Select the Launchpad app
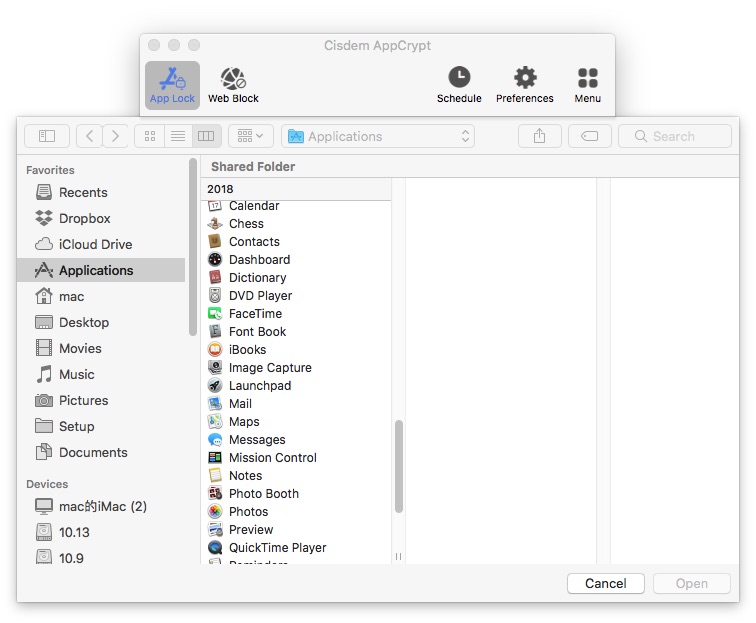The height and width of the screenshot is (623, 756). click(x=296, y=386)
